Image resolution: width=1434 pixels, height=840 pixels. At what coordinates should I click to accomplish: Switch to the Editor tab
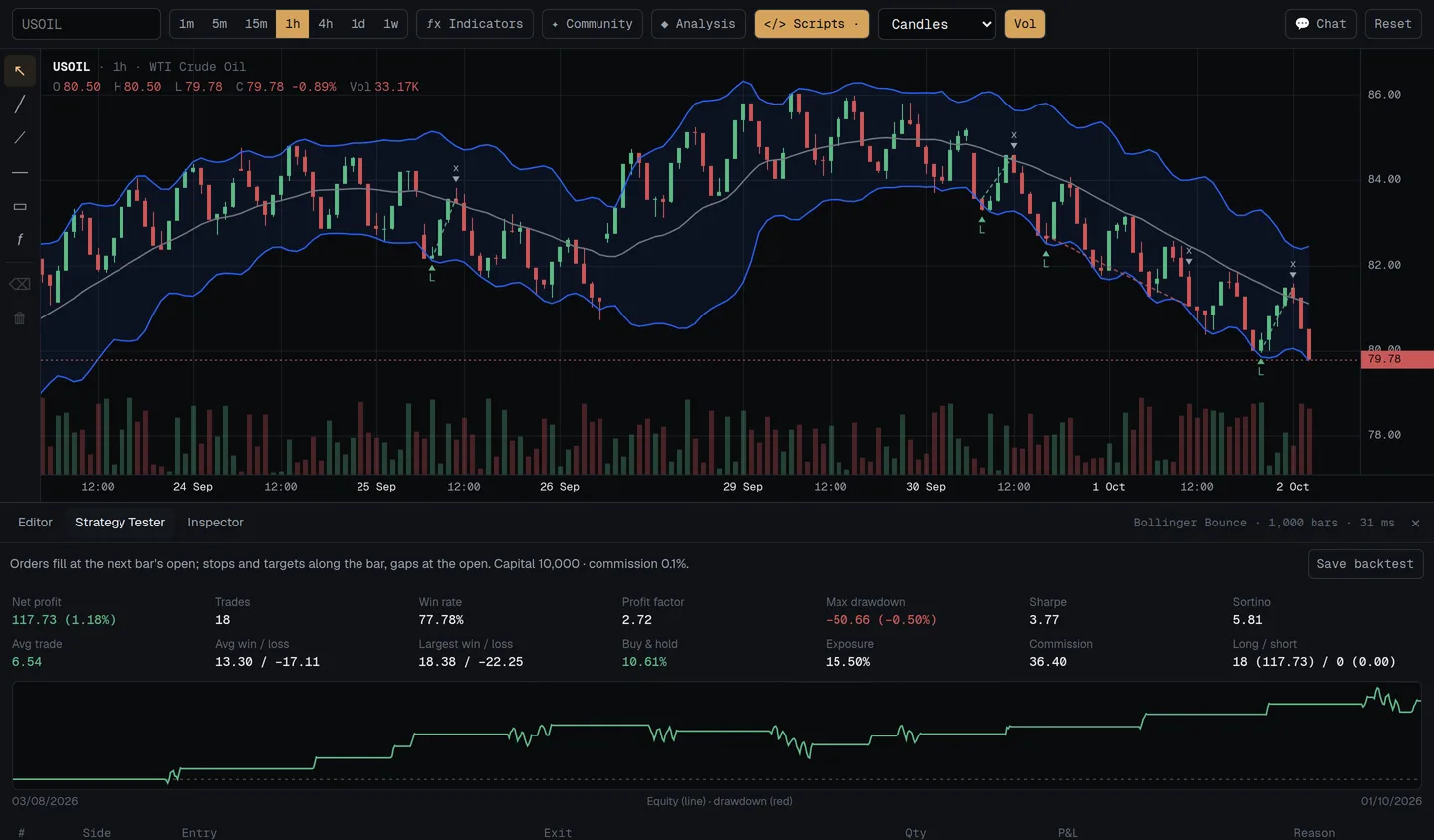coord(35,523)
